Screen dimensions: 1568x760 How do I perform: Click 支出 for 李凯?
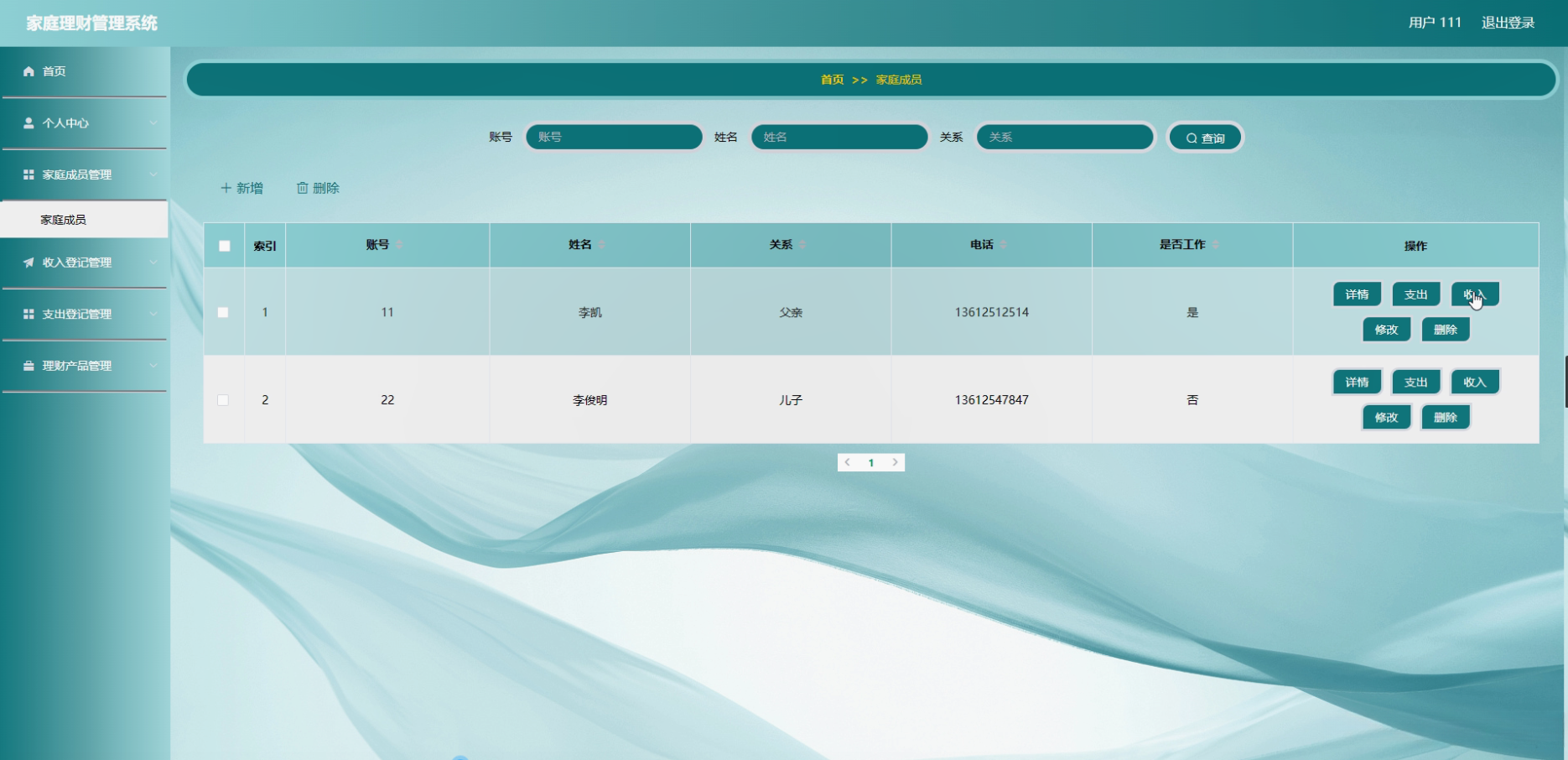1415,294
